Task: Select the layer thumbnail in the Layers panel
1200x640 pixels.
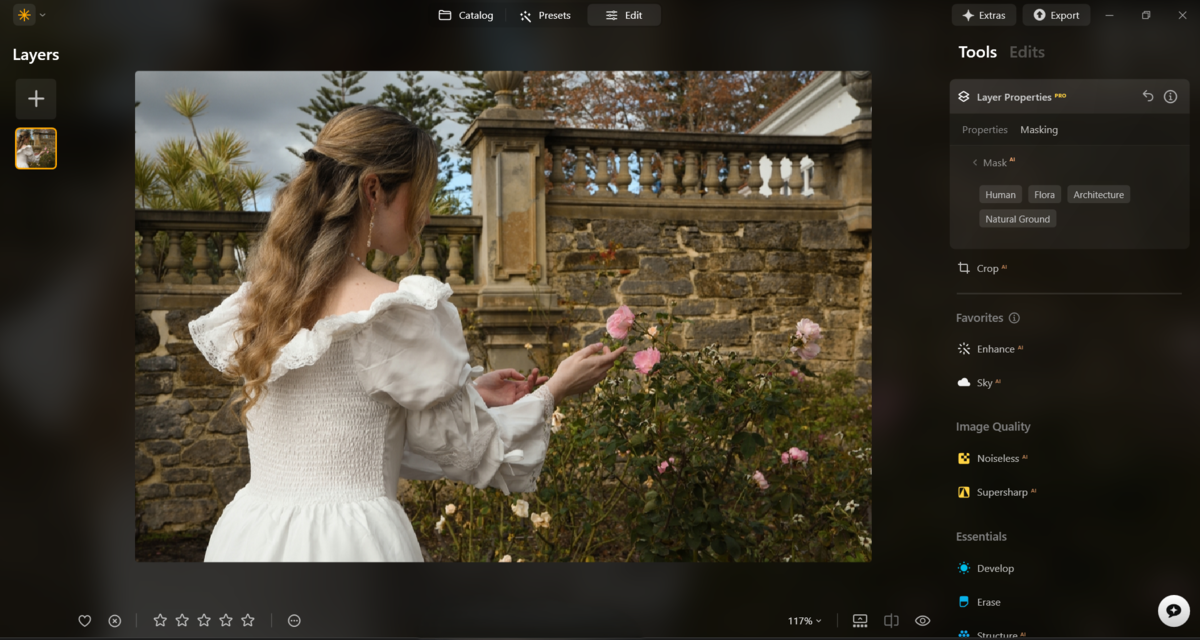Action: (x=35, y=147)
